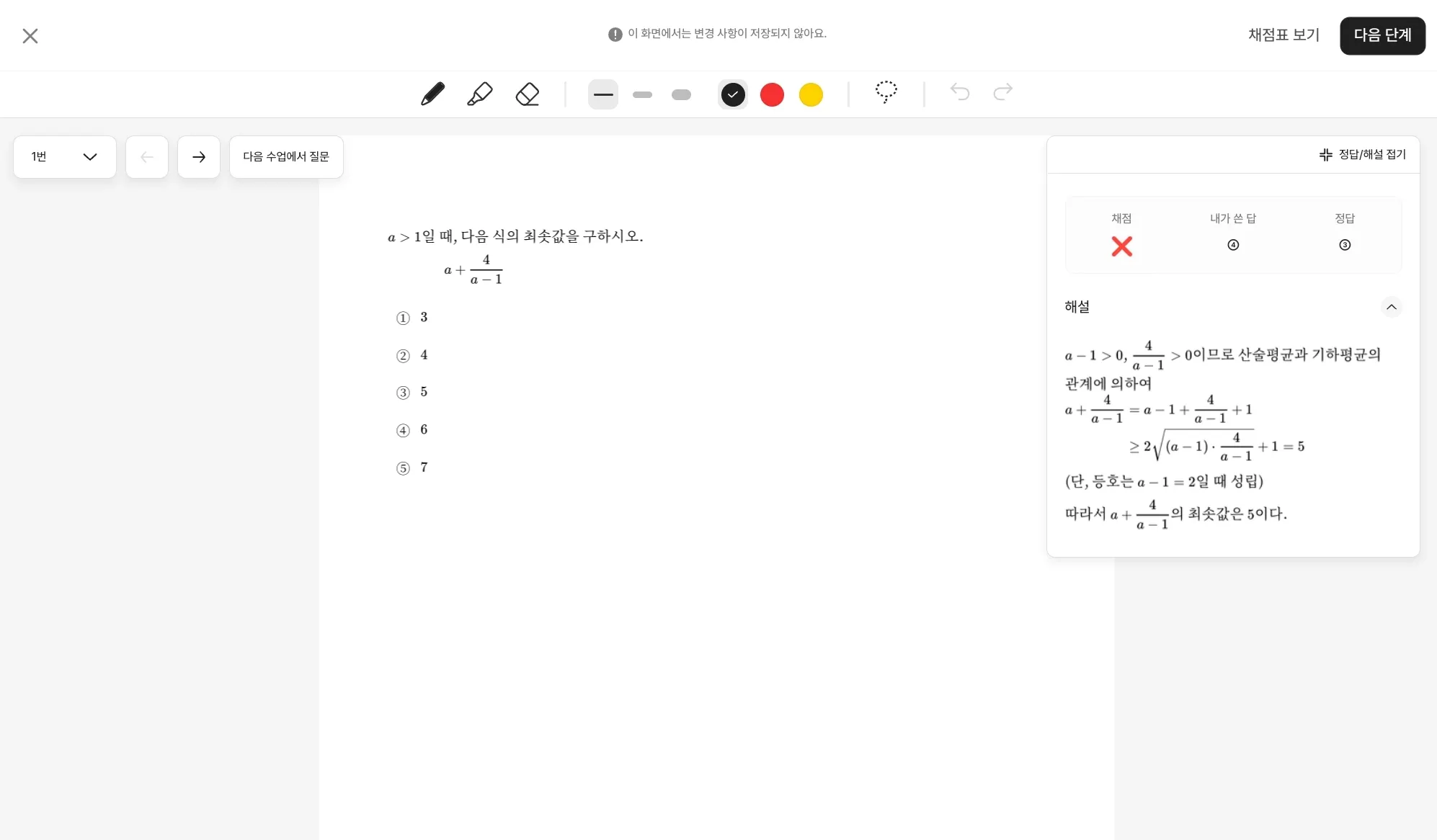Select the highlighter tool
Screen dimensions: 1437x840
pyautogui.click(x=479, y=94)
